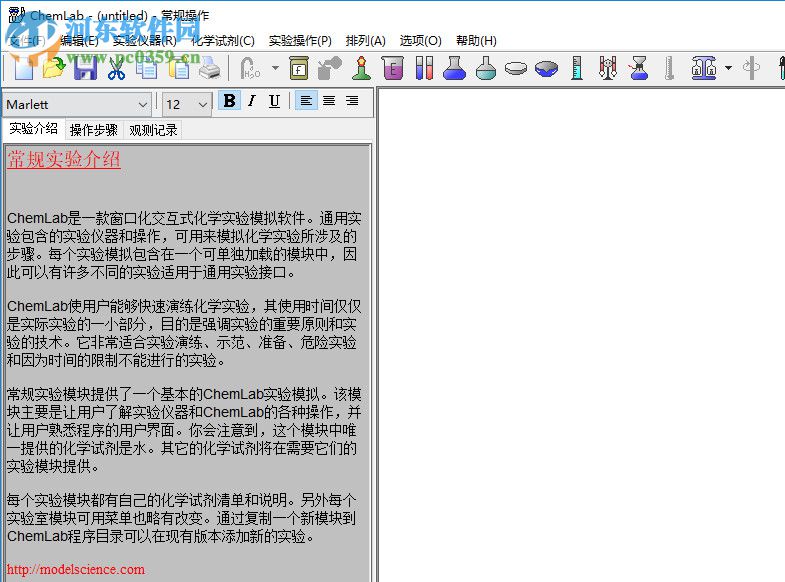This screenshot has width=785, height=582.
Task: Add the Erlenmeyer flask with blue liquid
Action: 455,69
